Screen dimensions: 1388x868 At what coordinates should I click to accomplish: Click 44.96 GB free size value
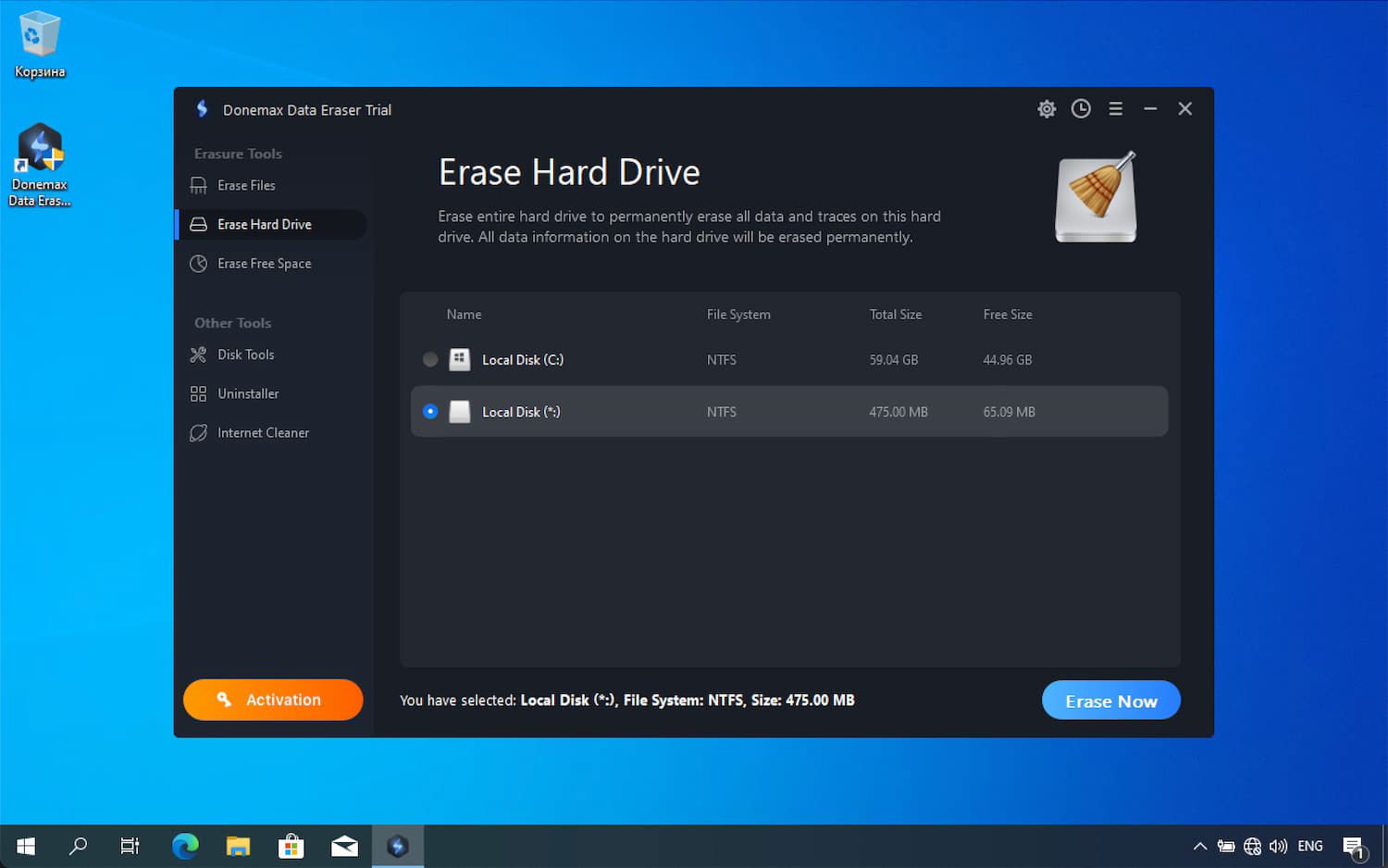(x=1008, y=360)
